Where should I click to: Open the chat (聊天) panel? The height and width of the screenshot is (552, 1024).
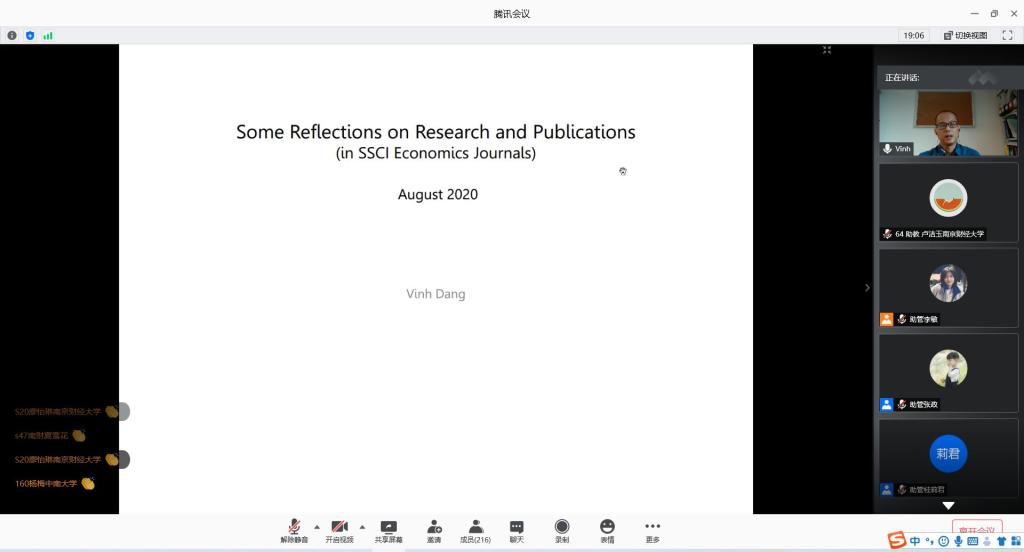516,531
